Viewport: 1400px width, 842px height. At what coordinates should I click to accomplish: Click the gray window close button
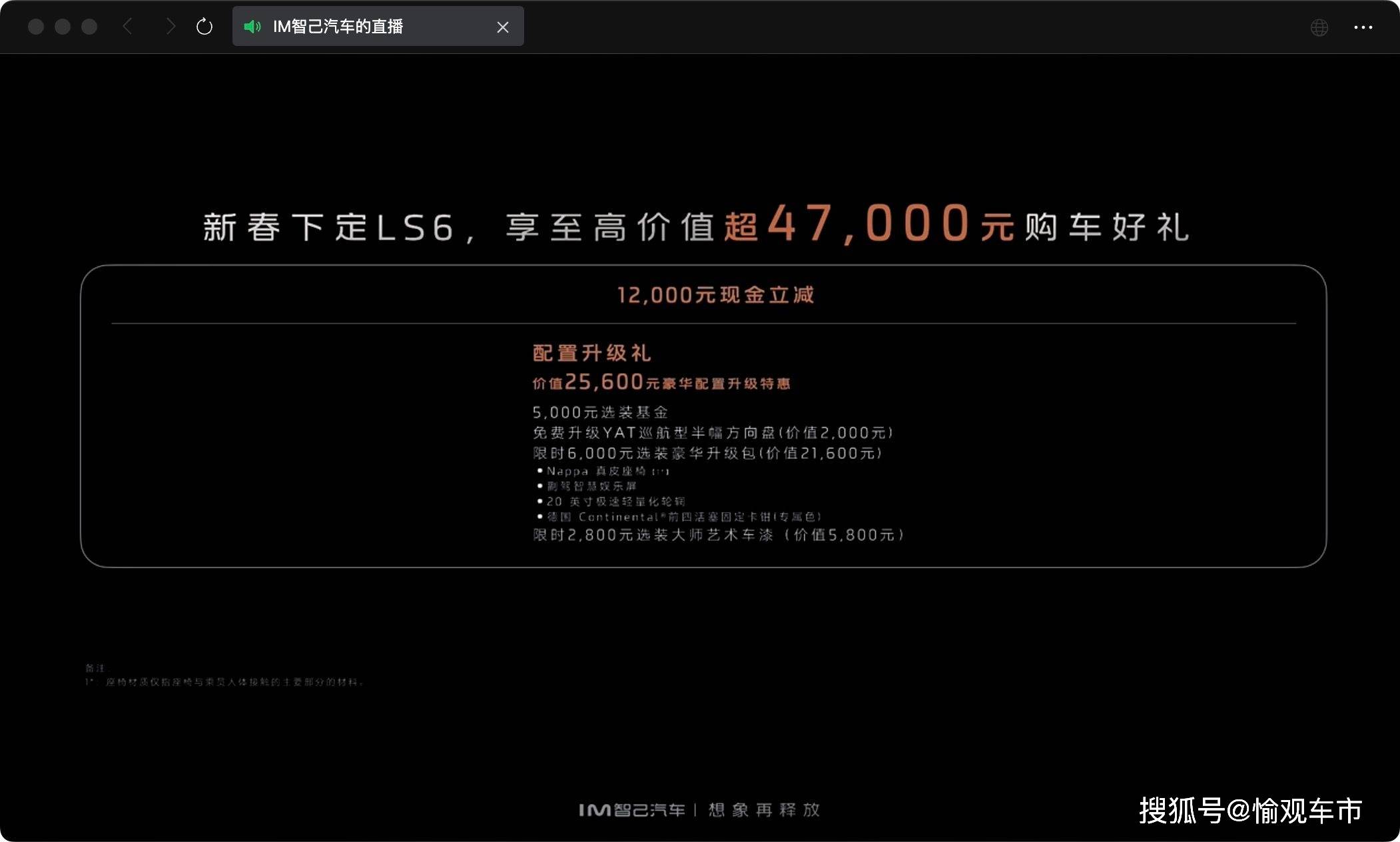(36, 27)
